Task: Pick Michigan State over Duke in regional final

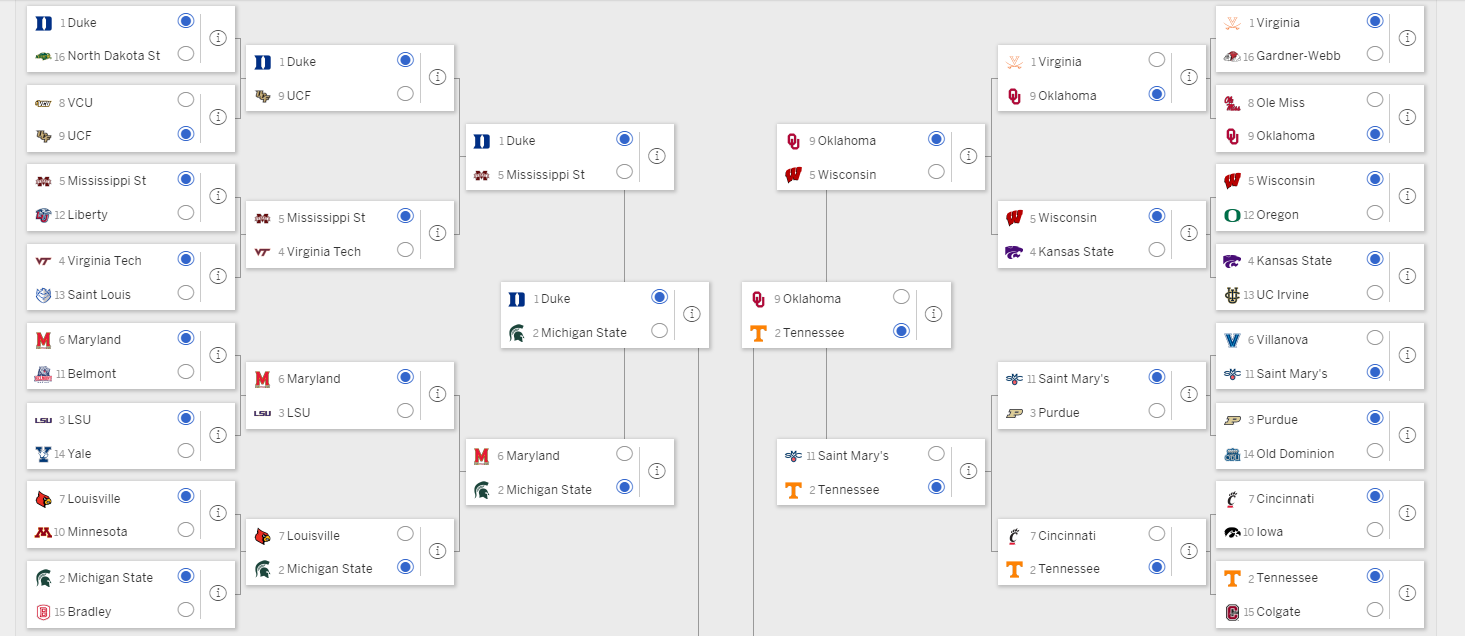Action: coord(660,331)
